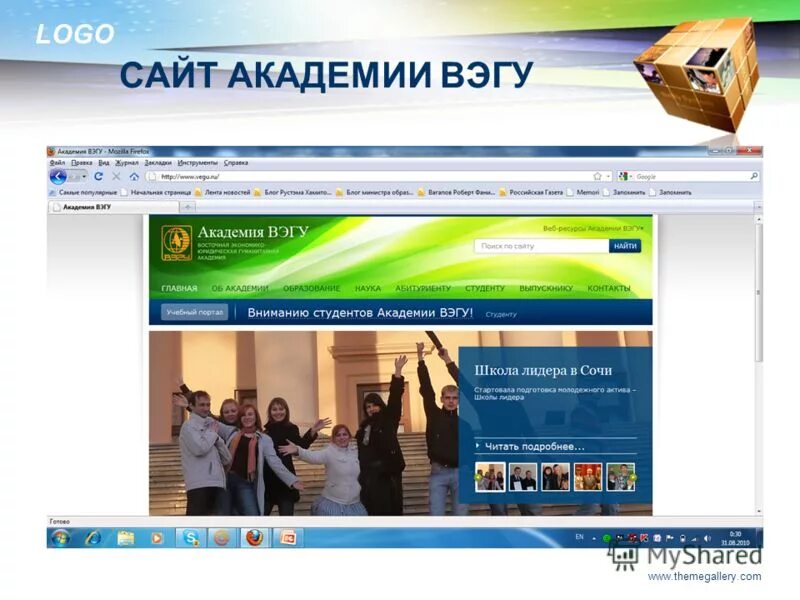The image size is (800, 600).
Task: Open Самые популярные bookmark
Action: (83, 192)
